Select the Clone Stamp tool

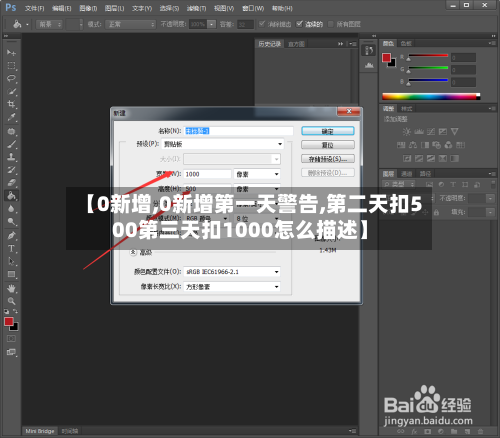[x=11, y=157]
